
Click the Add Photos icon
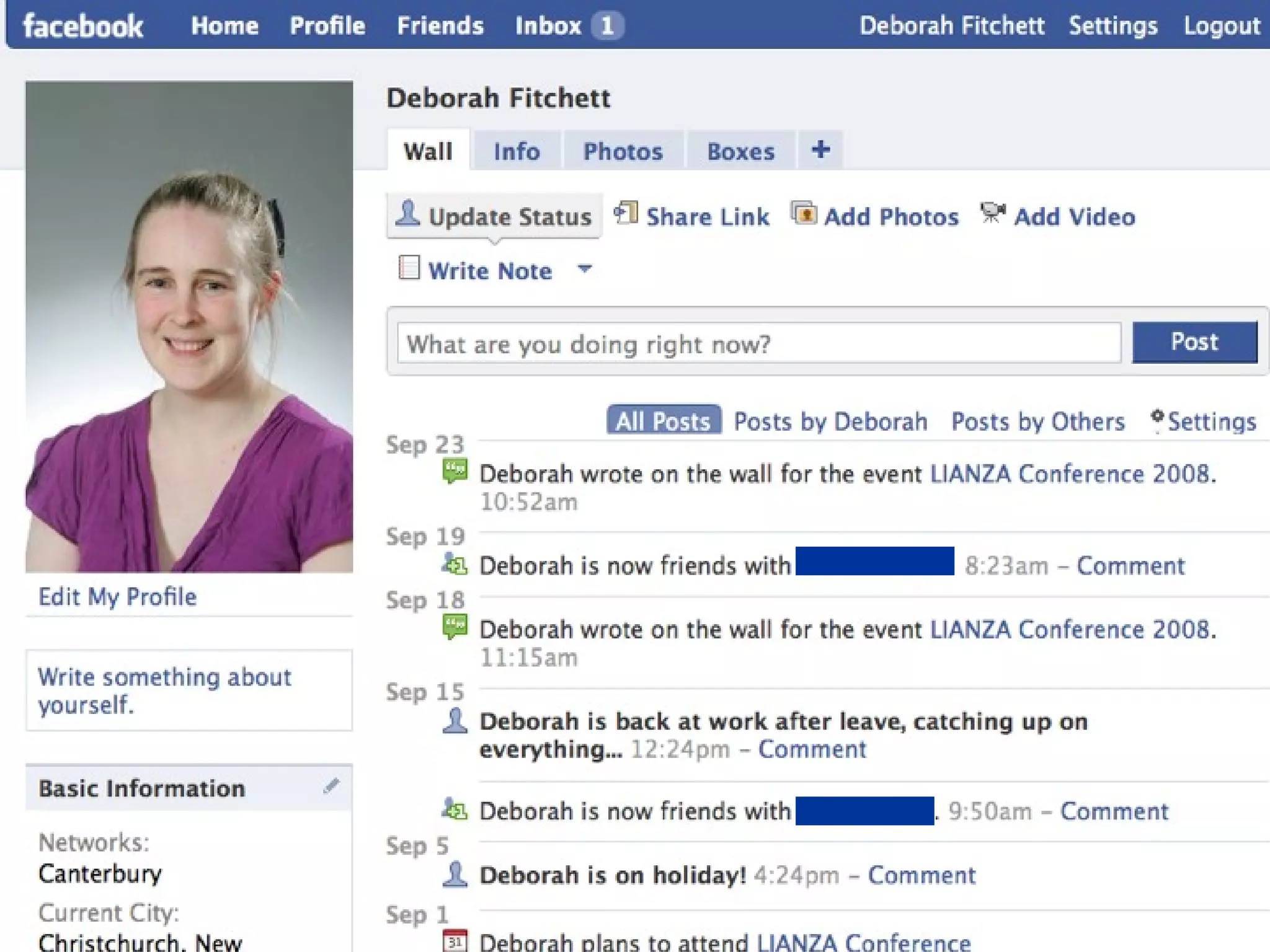point(804,214)
